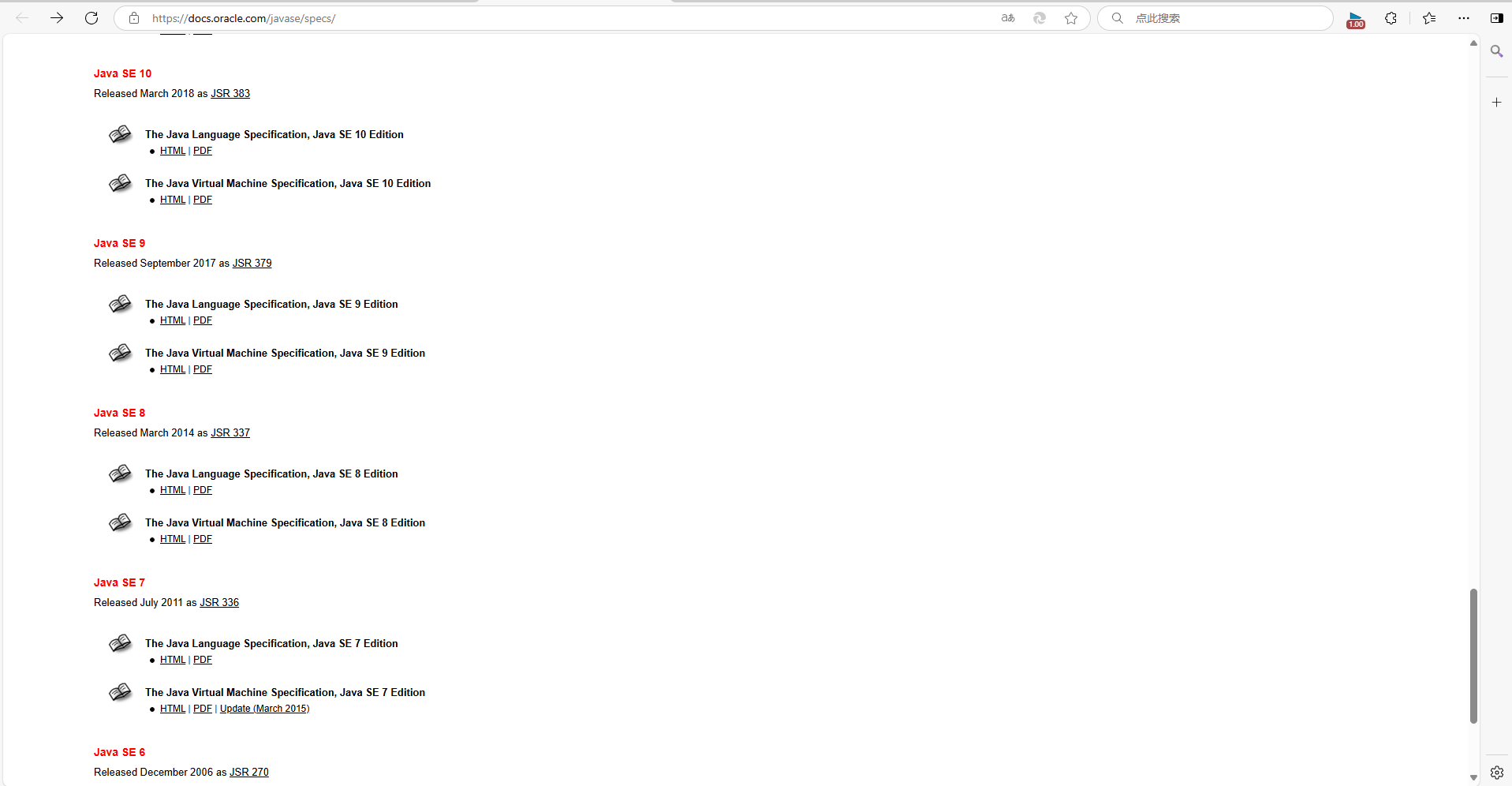This screenshot has width=1512, height=786.
Task: Open PDF of Java SE 7 Language Specification
Action: (x=203, y=660)
